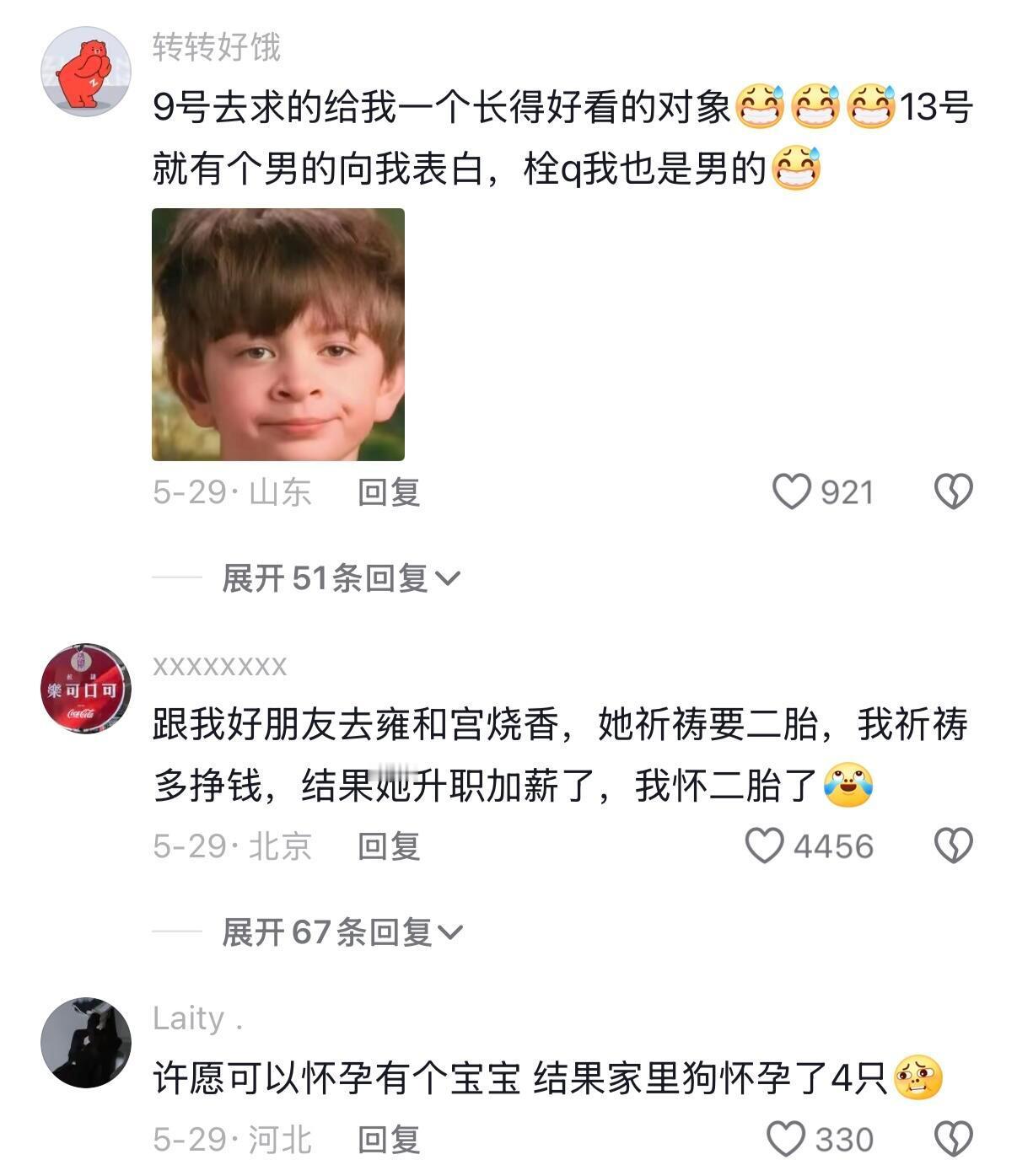Tap broken heart on Laity's comment
The image size is (1017, 1176).
point(954,1139)
